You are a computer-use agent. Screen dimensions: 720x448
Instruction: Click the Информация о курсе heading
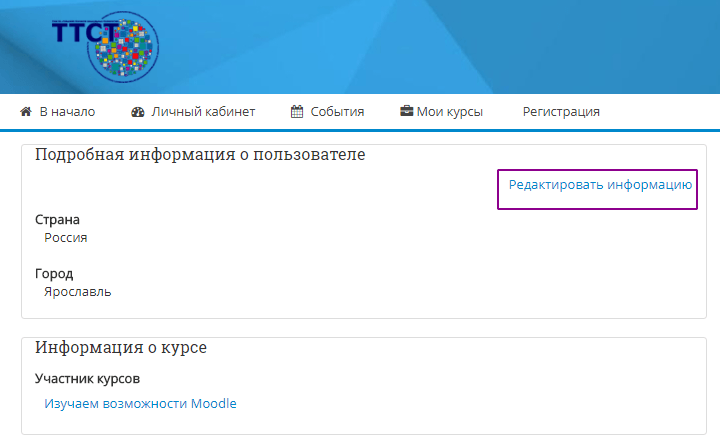[121, 348]
